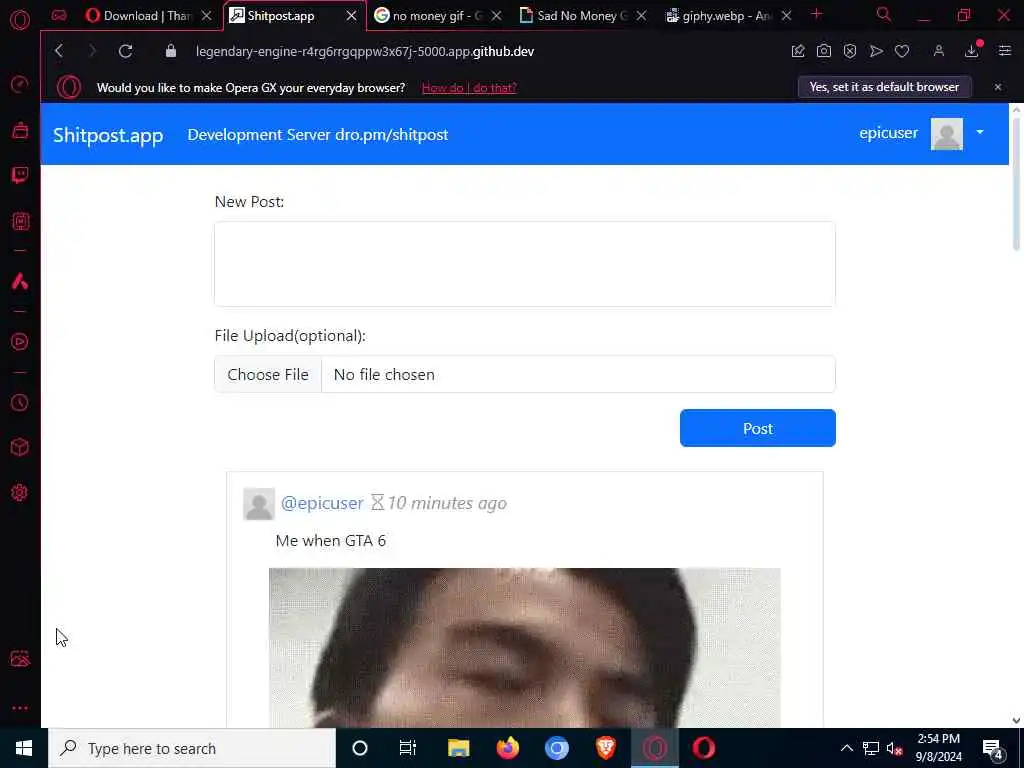Show hidden system tray icons

pos(846,748)
